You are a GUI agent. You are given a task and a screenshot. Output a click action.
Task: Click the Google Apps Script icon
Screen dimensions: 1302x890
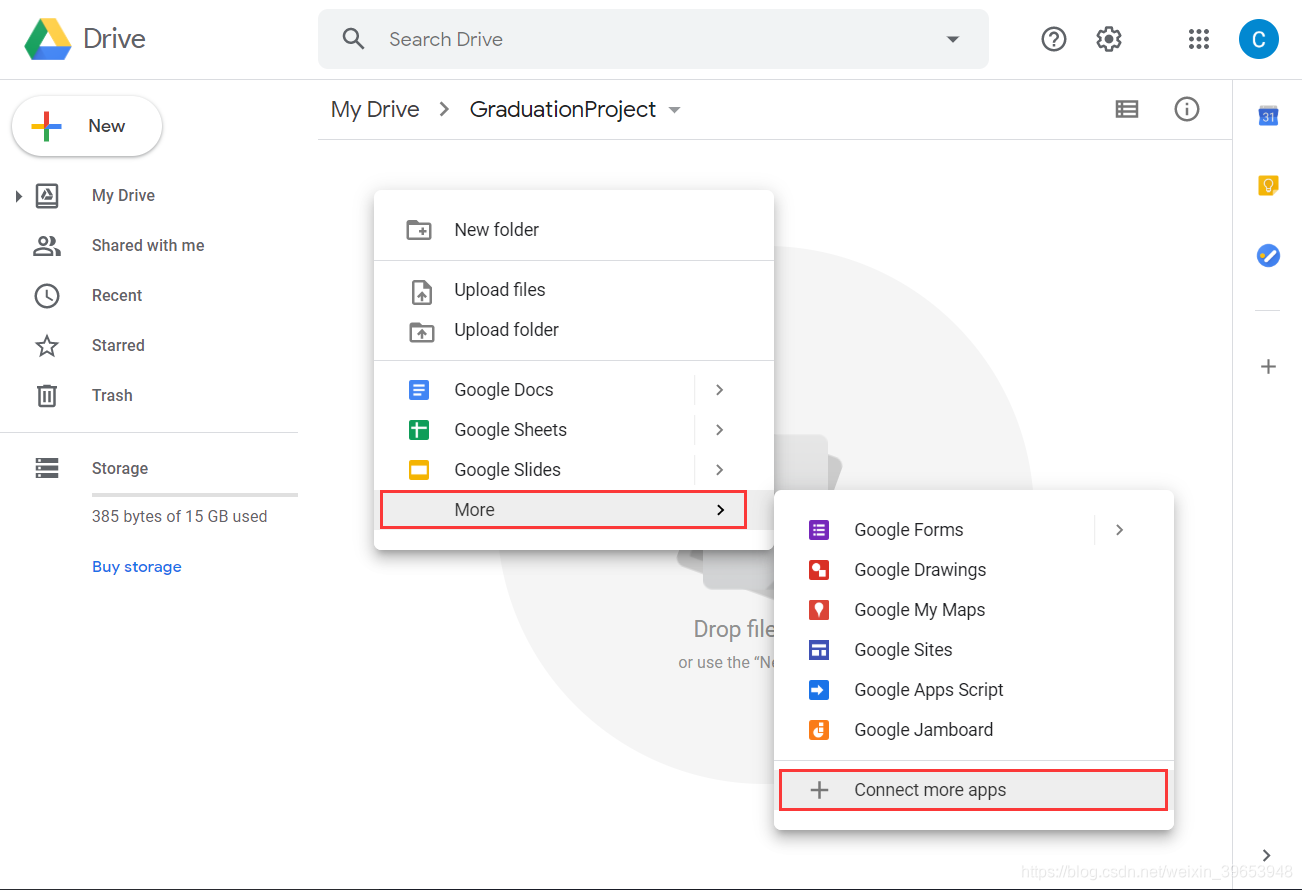819,690
